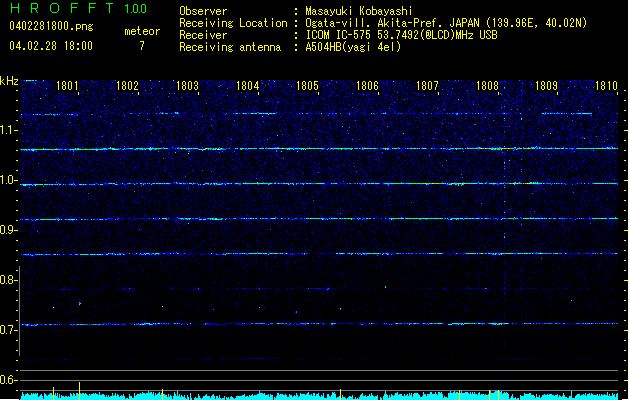Viewport: 629px width, 400px height.
Task: Click the 1801 time marker
Action: [68, 87]
